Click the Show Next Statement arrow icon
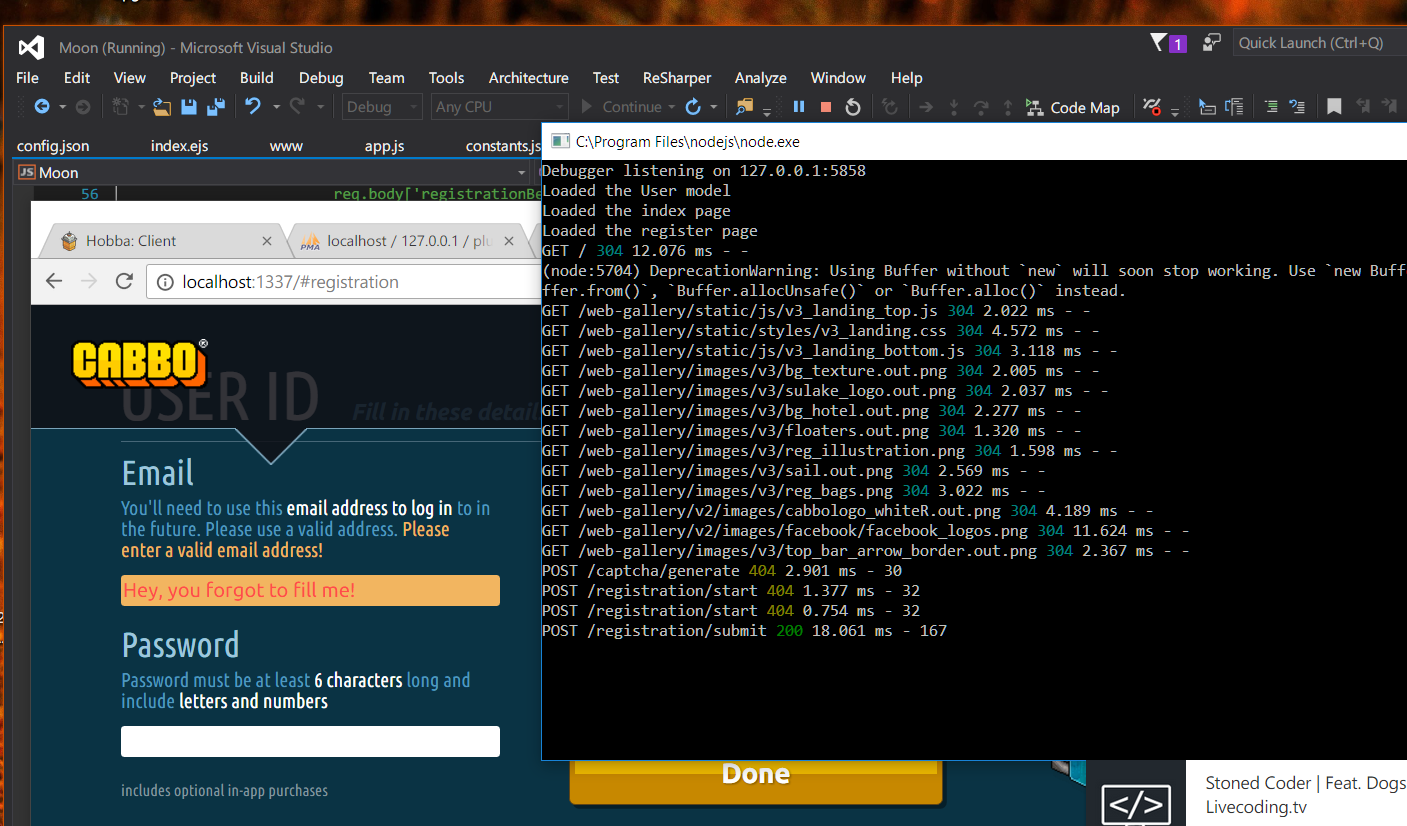Image resolution: width=1407 pixels, height=826 pixels. (x=925, y=107)
